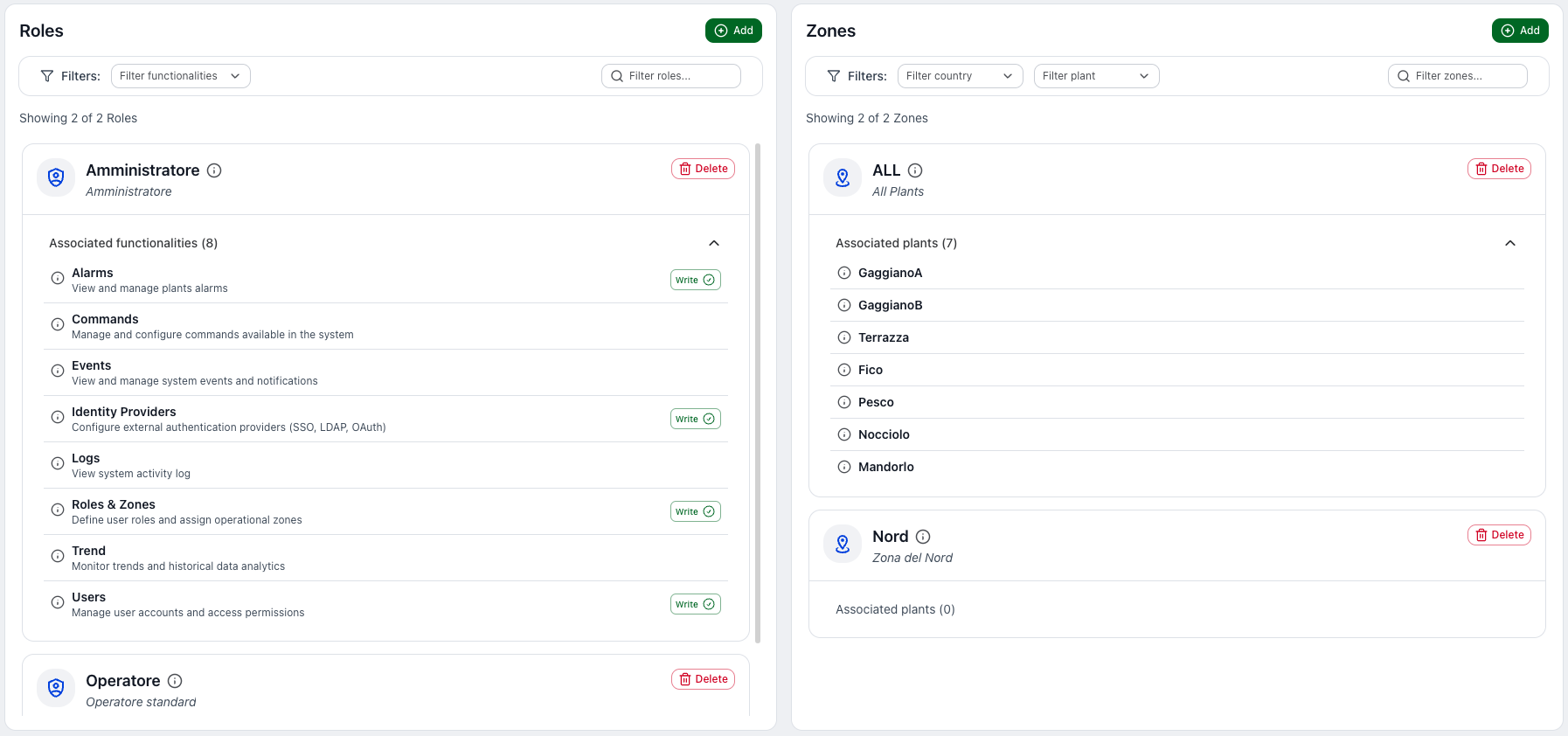Add a new role
This screenshot has height=736, width=1568.
[x=734, y=31]
